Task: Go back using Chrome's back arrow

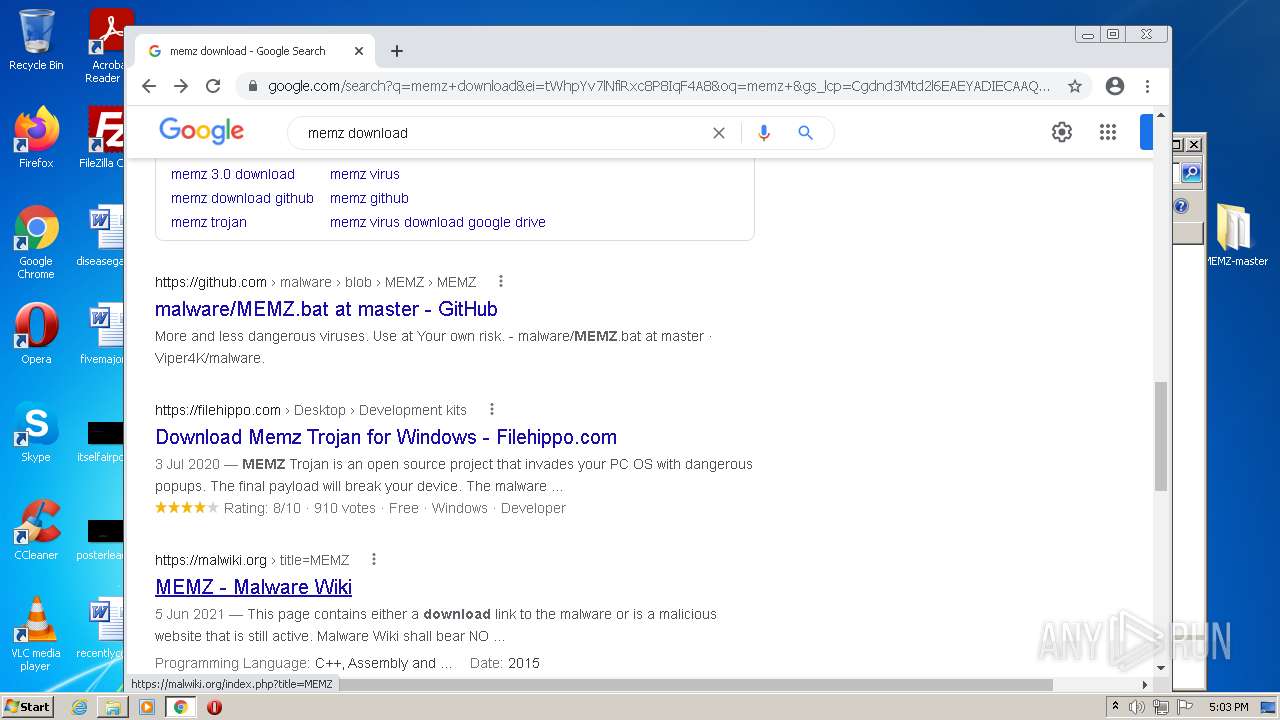Action: [149, 86]
